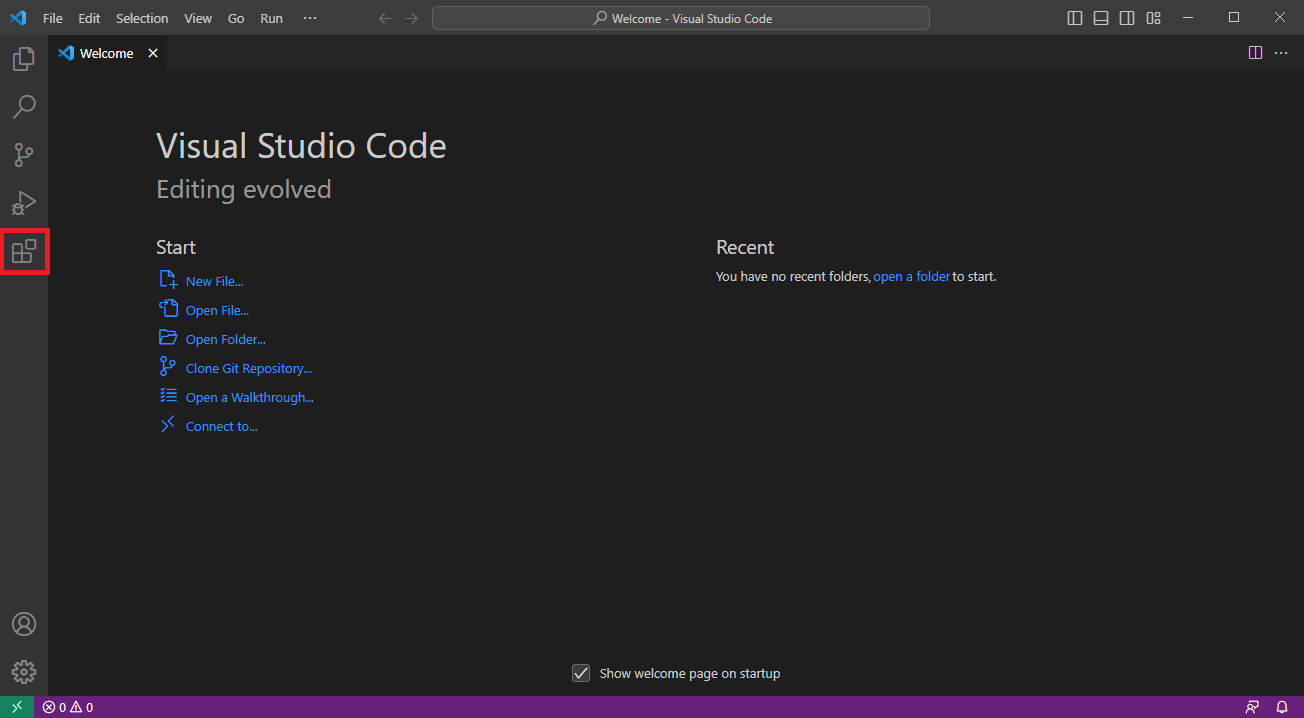Open the Selection menu
The width and height of the screenshot is (1304, 718).
pyautogui.click(x=142, y=18)
